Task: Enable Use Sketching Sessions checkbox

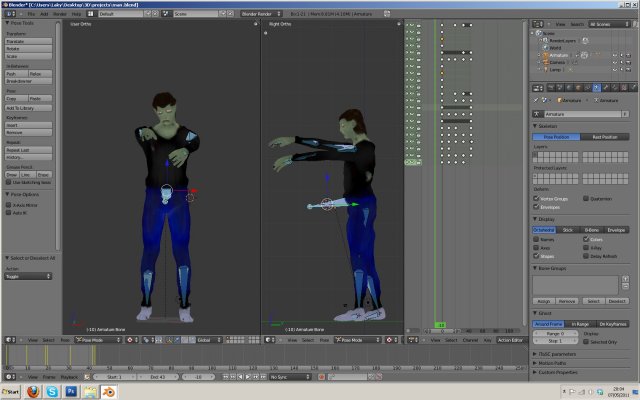Action: click(x=8, y=182)
